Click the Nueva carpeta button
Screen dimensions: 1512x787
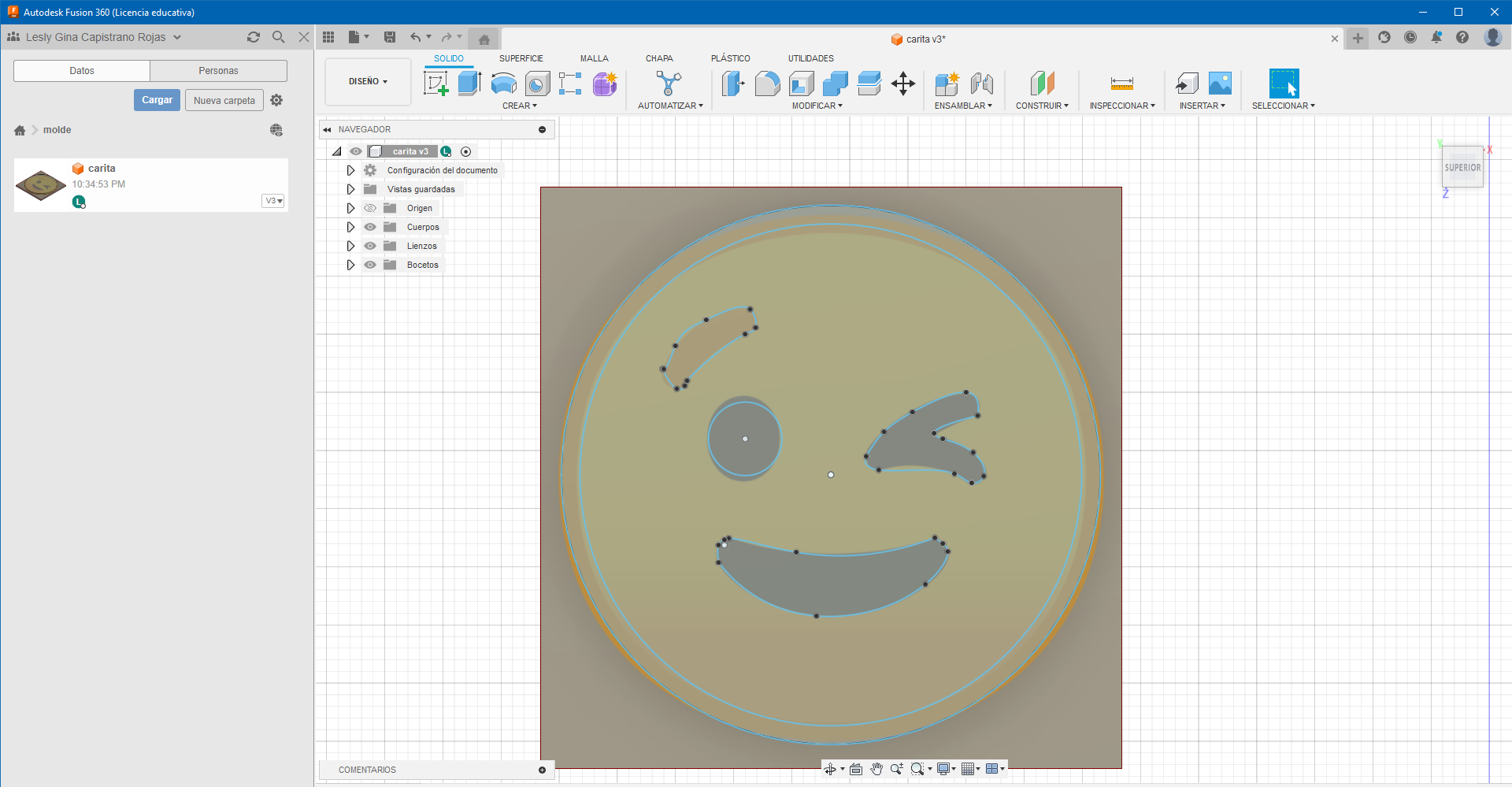[x=224, y=100]
